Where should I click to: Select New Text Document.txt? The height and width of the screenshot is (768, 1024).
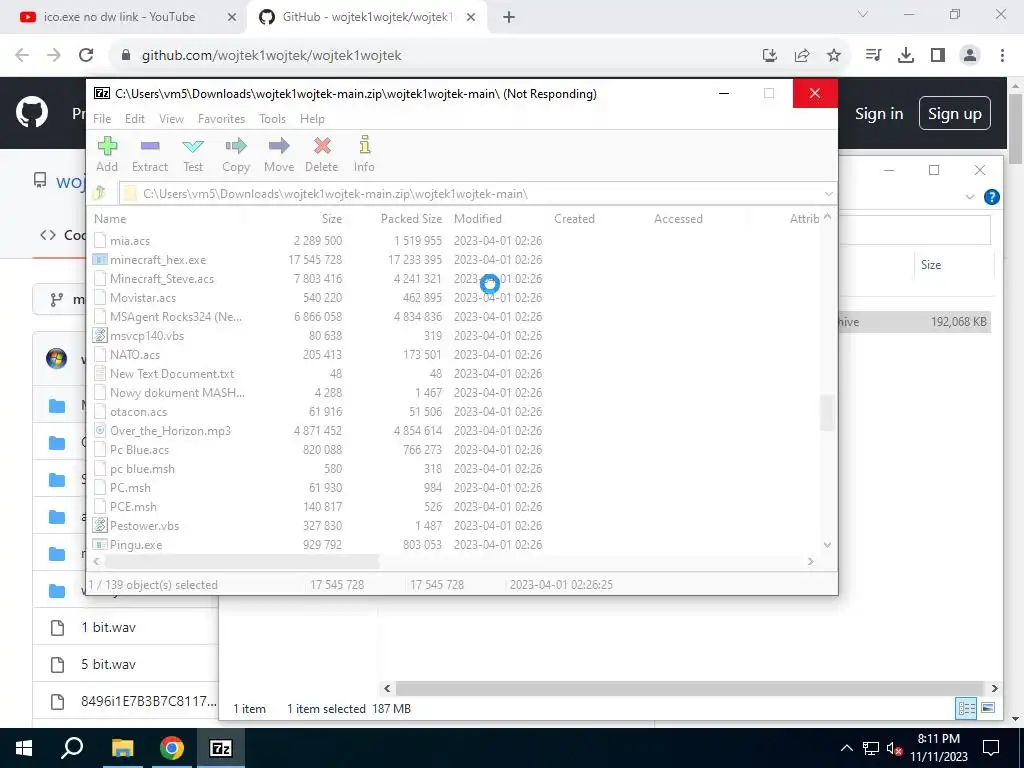coord(172,374)
